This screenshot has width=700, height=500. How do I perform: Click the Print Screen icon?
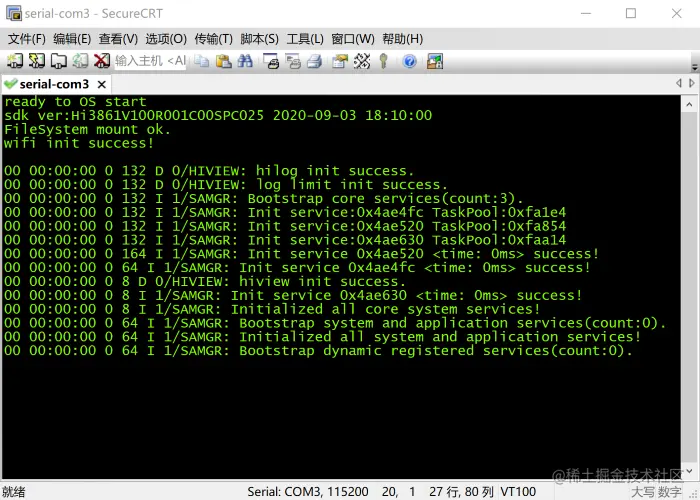click(271, 61)
